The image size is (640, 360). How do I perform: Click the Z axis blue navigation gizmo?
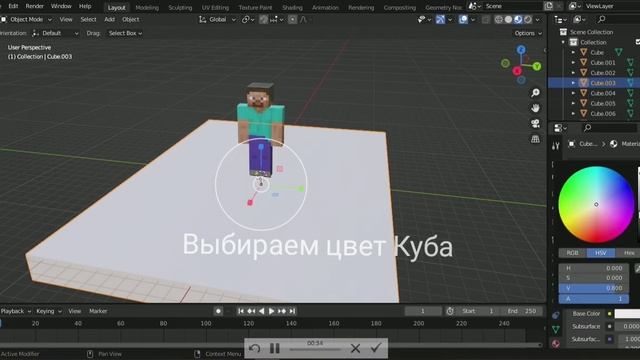pyautogui.click(x=521, y=50)
